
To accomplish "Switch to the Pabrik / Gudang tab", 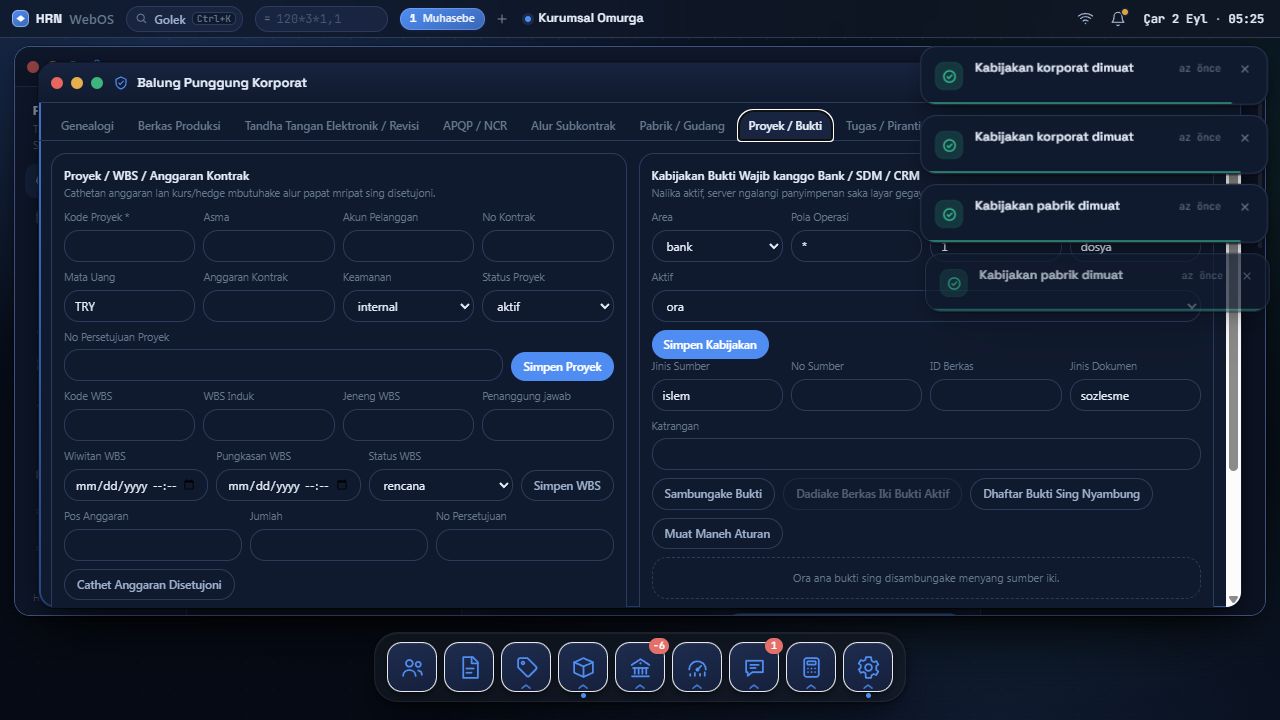I will (682, 126).
